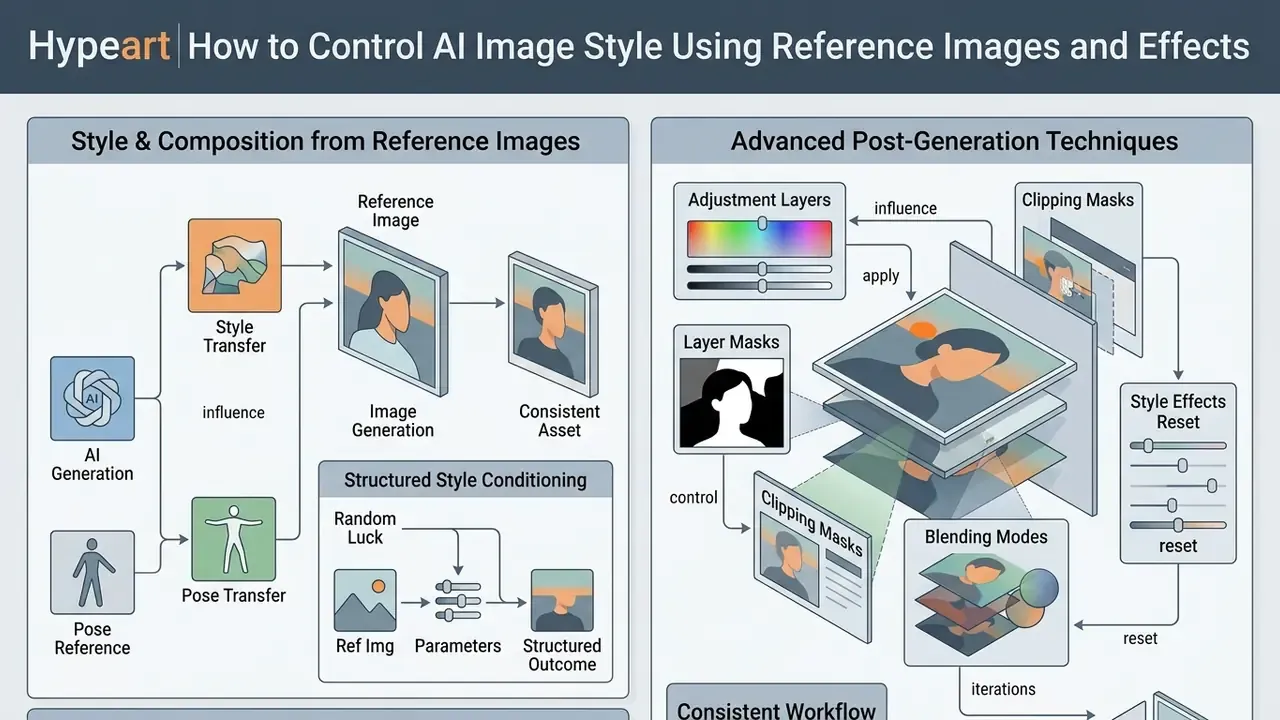1280x720 pixels.
Task: Click the Advanced Post-Generation Techniques header
Action: (954, 141)
